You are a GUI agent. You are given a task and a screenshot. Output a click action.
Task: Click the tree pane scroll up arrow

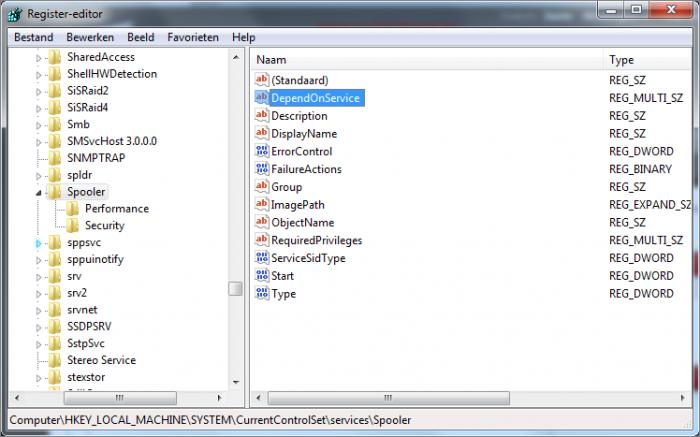pyautogui.click(x=236, y=57)
